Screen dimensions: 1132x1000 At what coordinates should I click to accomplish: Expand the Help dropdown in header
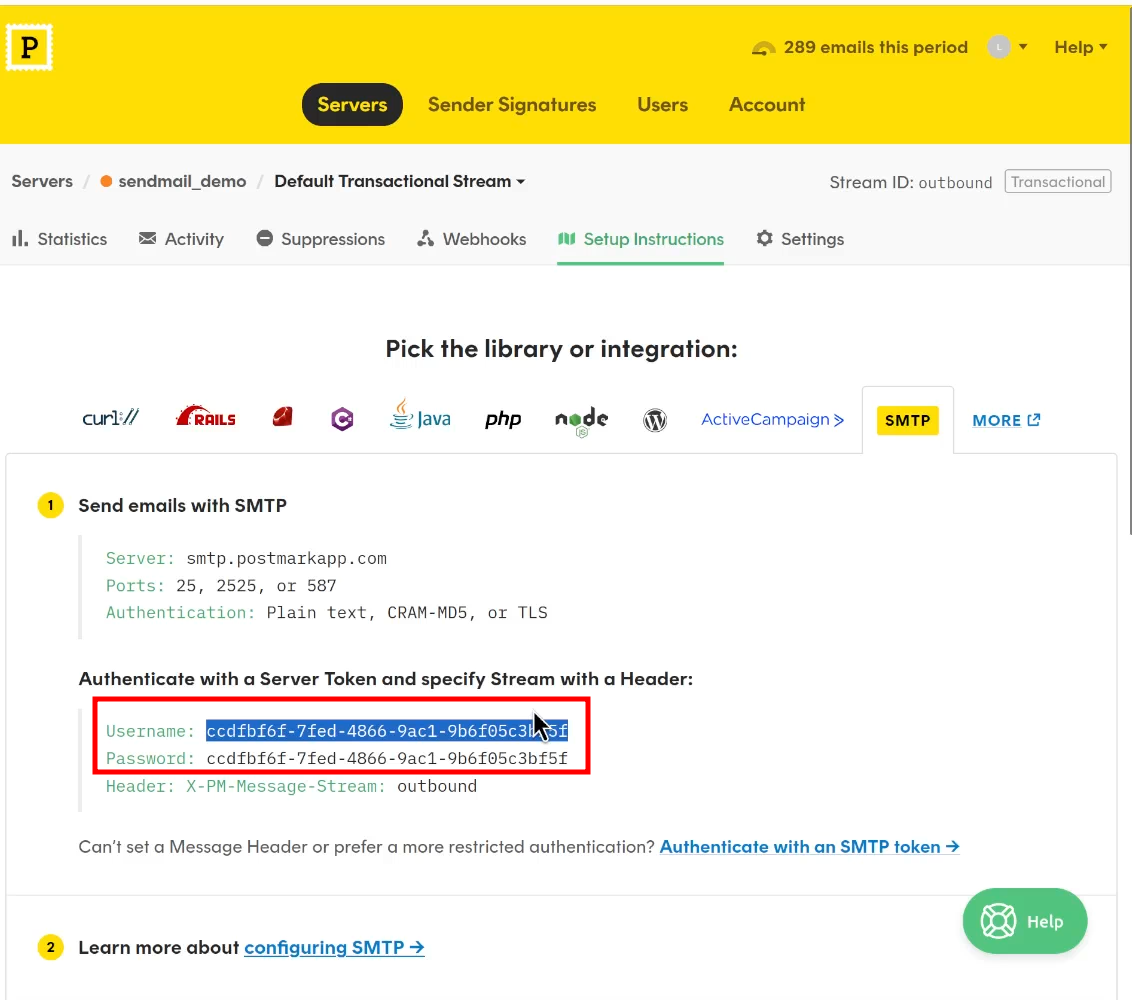coord(1081,48)
